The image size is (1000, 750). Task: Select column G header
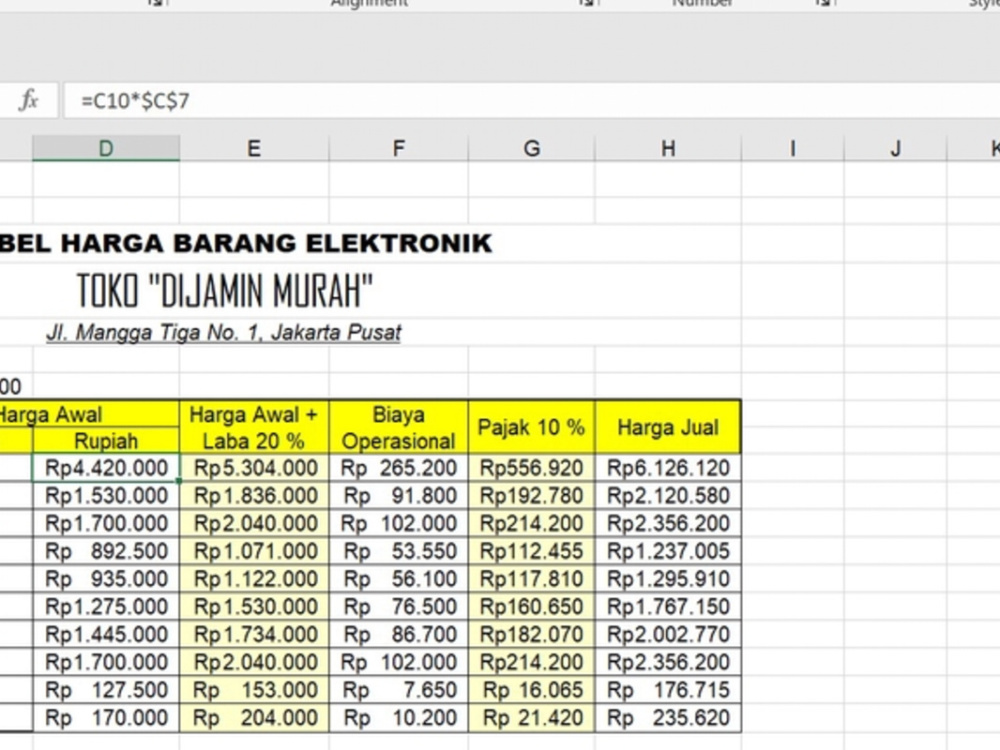[x=531, y=149]
